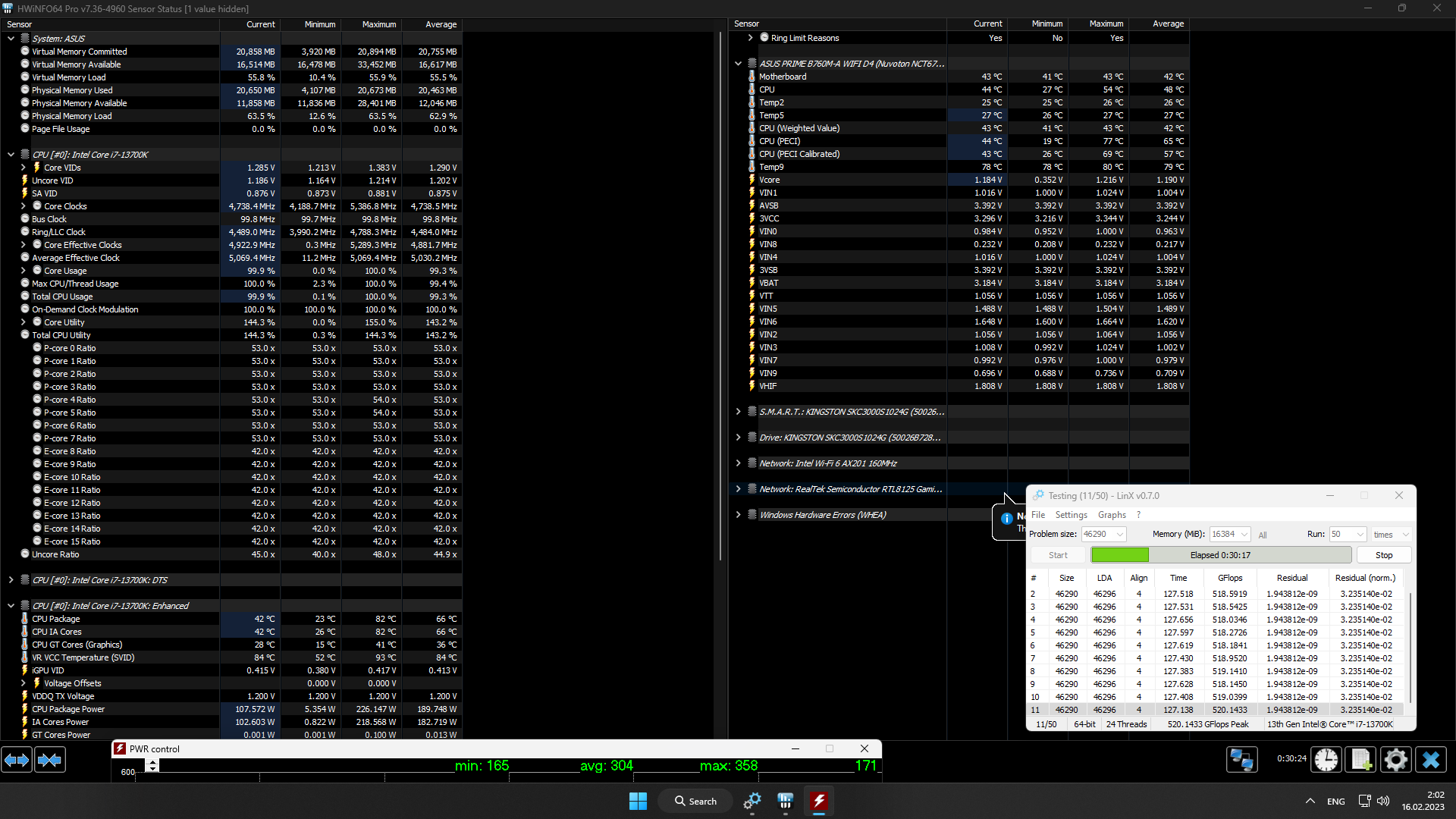The width and height of the screenshot is (1456, 819).
Task: Click the expand panels arrows icon
Action: click(x=17, y=760)
